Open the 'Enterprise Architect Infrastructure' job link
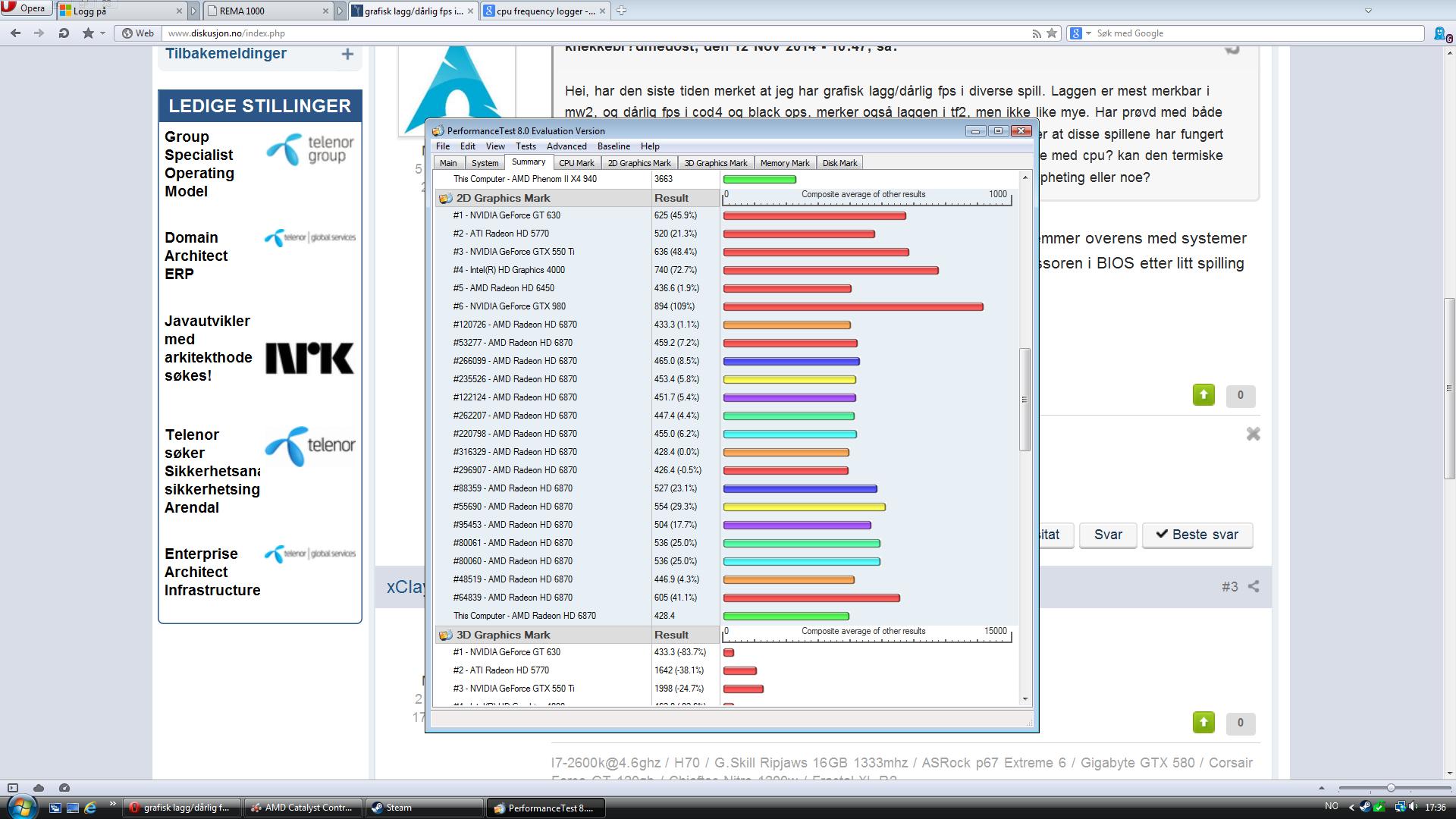This screenshot has height=819, width=1456. point(212,572)
